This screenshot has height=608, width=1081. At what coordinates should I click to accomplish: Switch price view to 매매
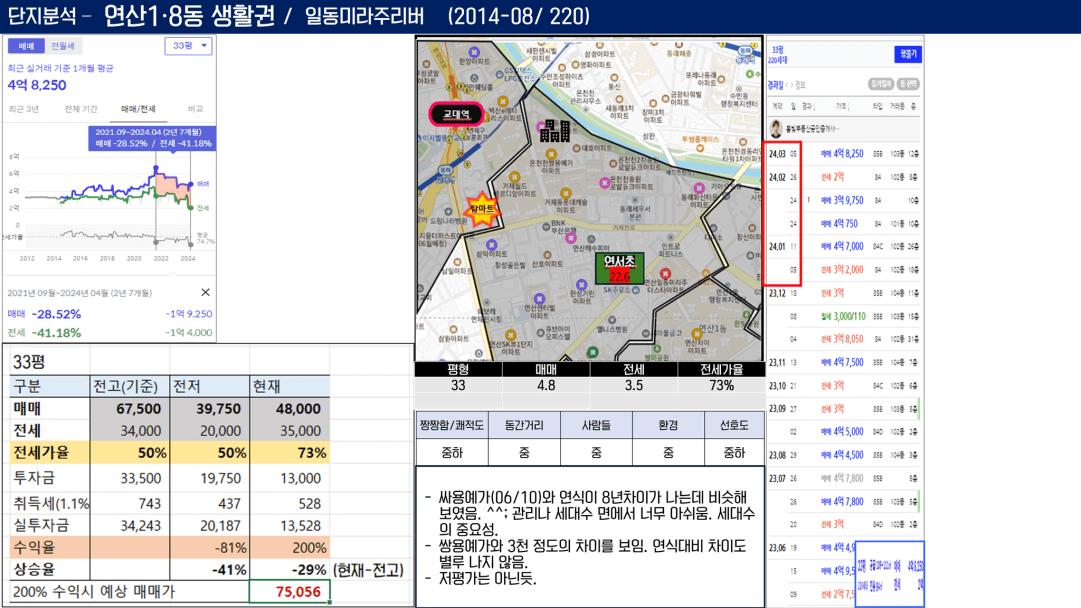(26, 46)
